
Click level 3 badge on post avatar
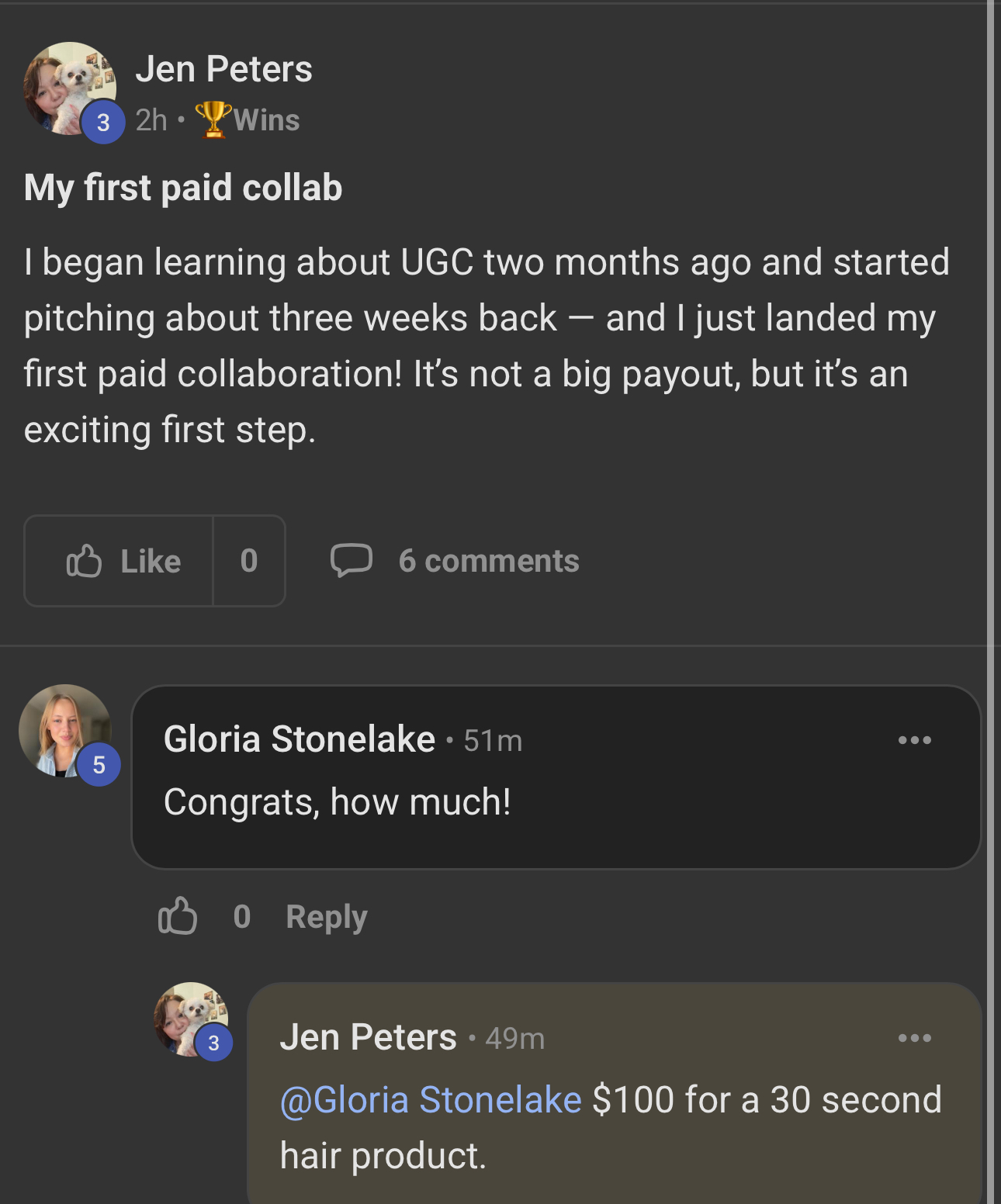(103, 123)
